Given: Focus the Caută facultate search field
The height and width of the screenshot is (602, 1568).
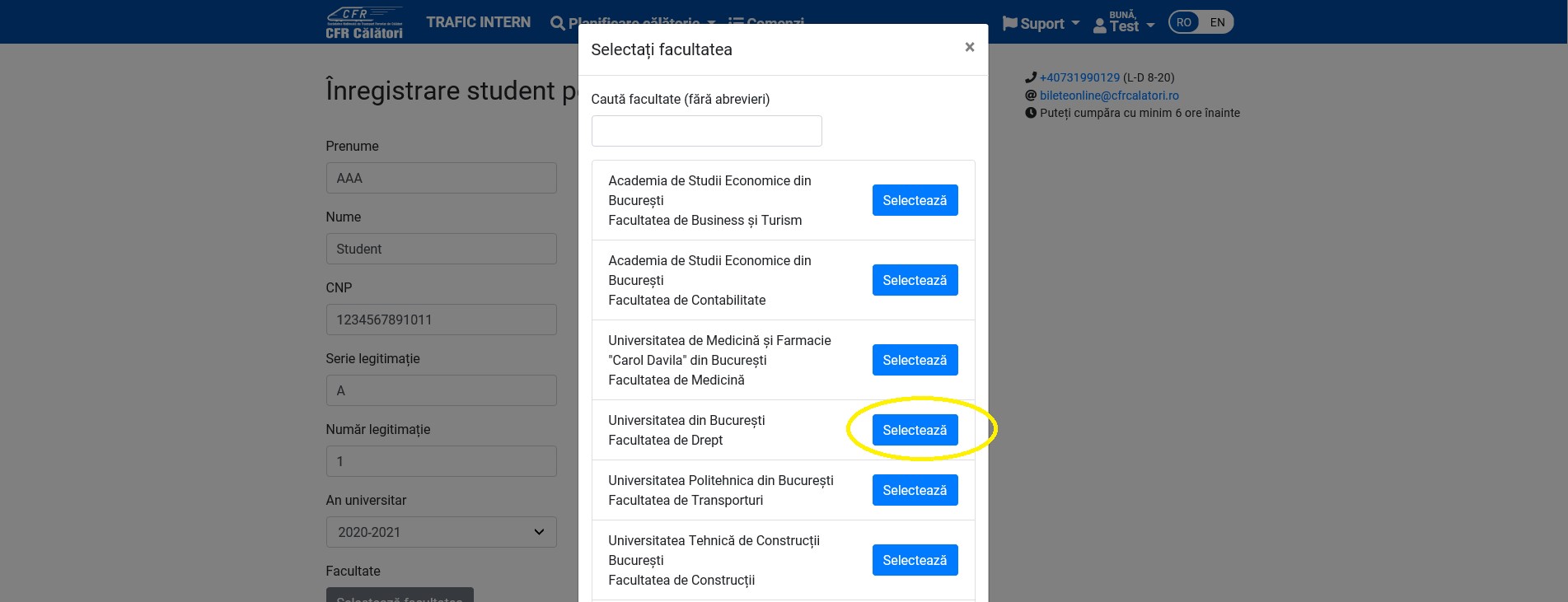Looking at the screenshot, I should [706, 131].
